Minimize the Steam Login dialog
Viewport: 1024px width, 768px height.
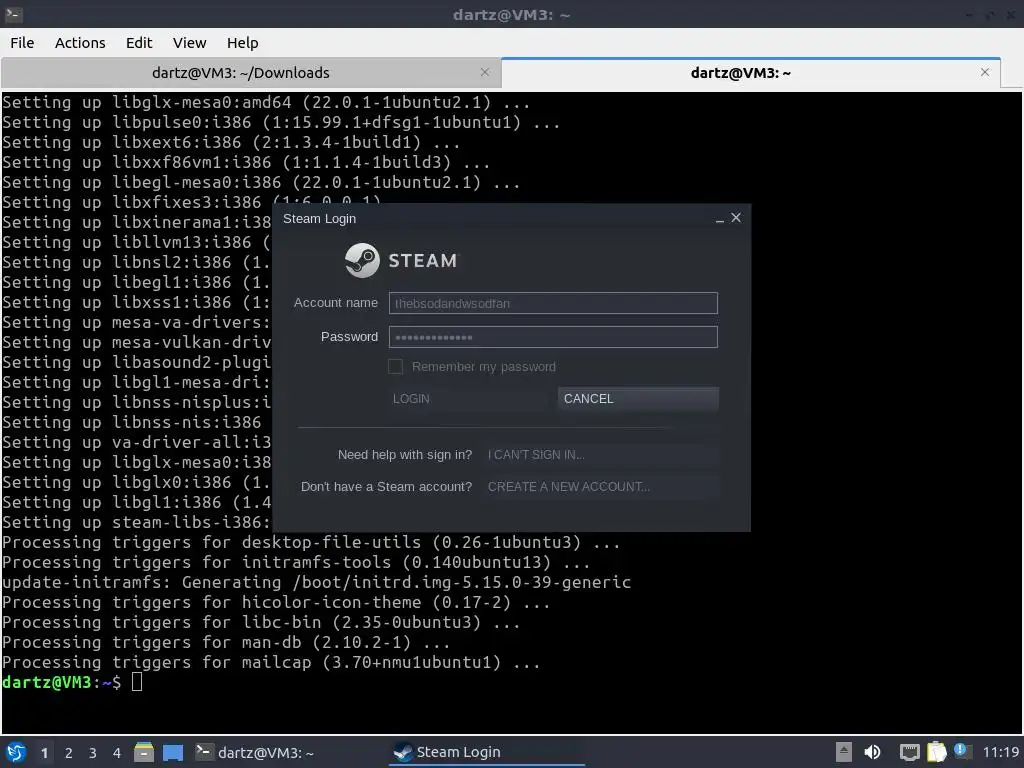pos(720,219)
